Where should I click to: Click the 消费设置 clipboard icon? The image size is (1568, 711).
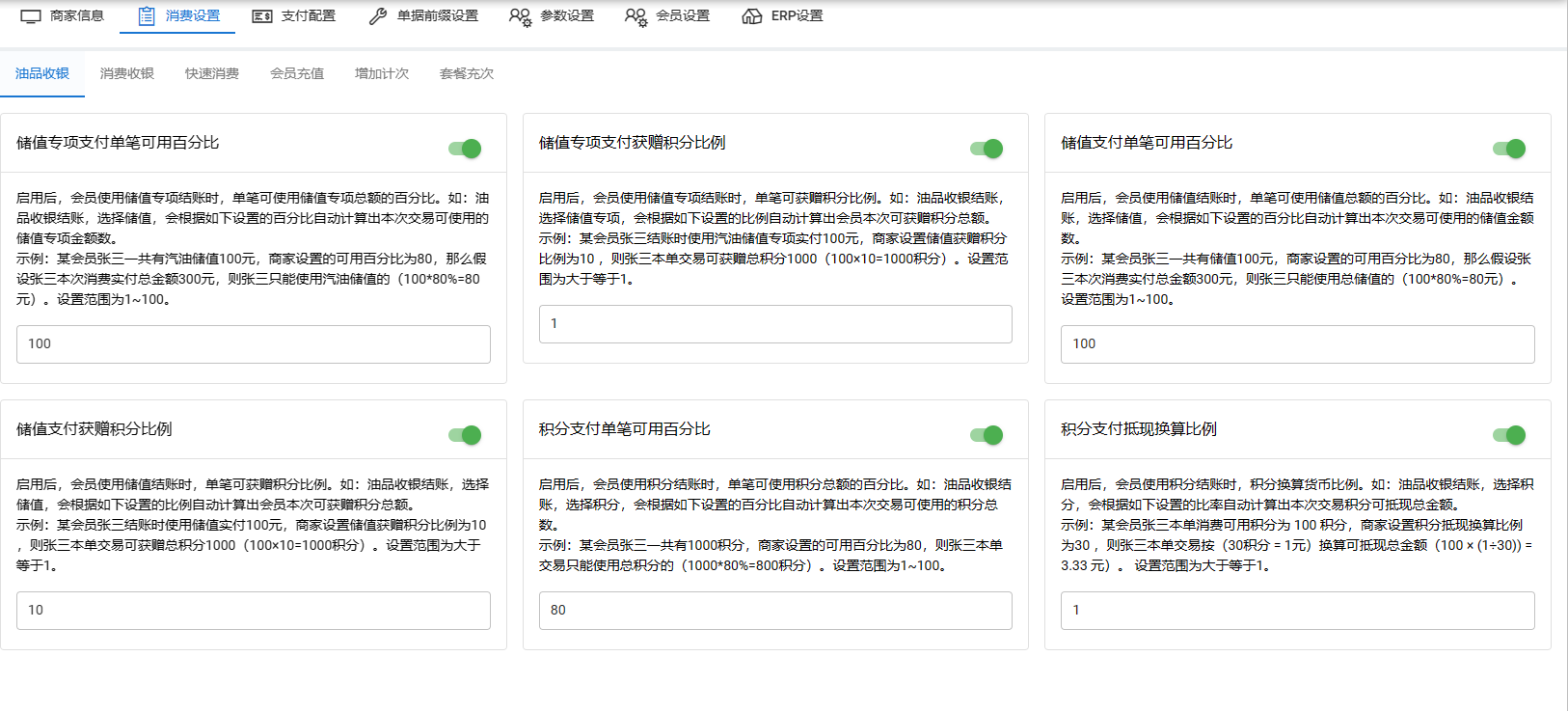coord(147,16)
